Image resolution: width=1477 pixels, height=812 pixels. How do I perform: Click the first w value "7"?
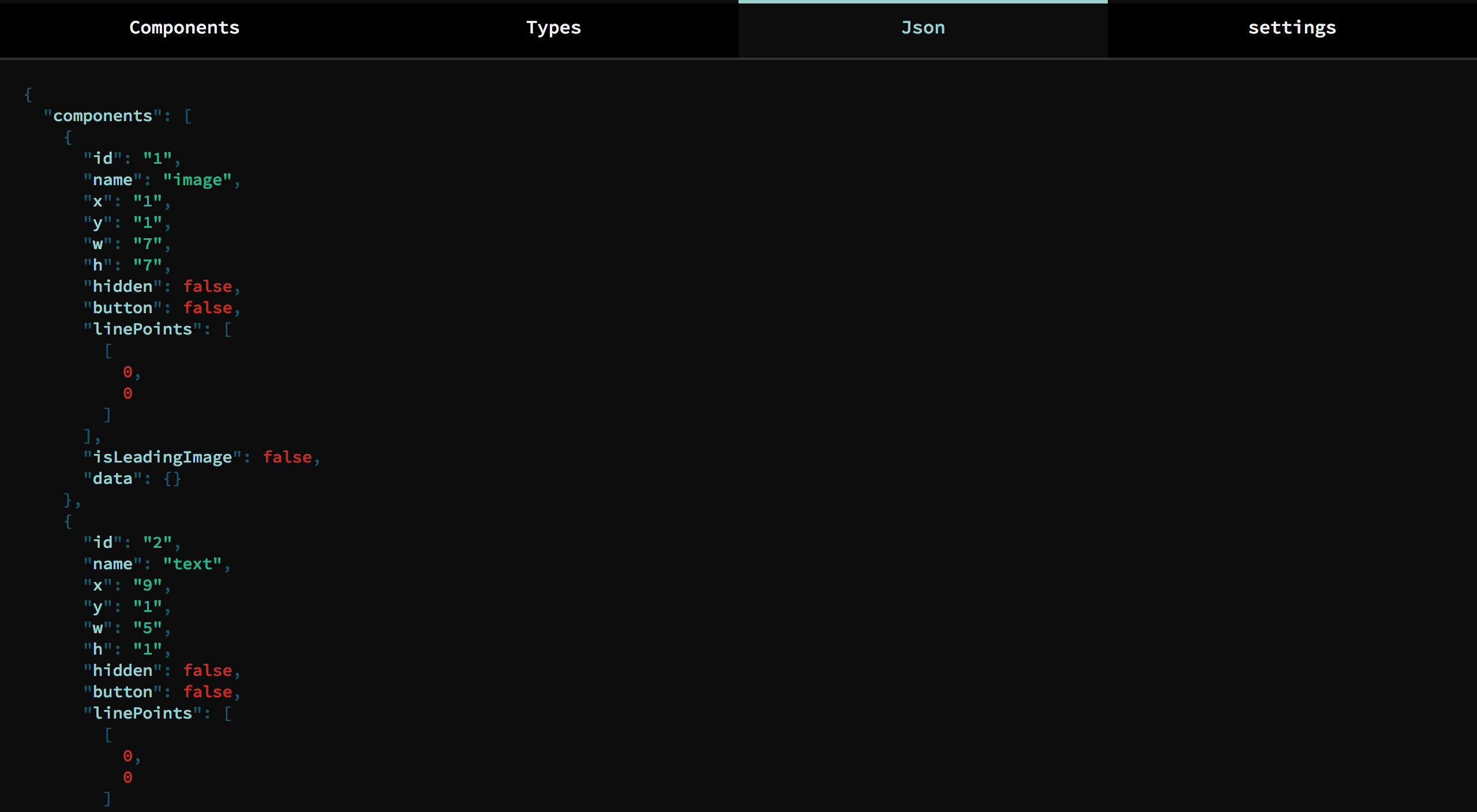click(x=148, y=244)
